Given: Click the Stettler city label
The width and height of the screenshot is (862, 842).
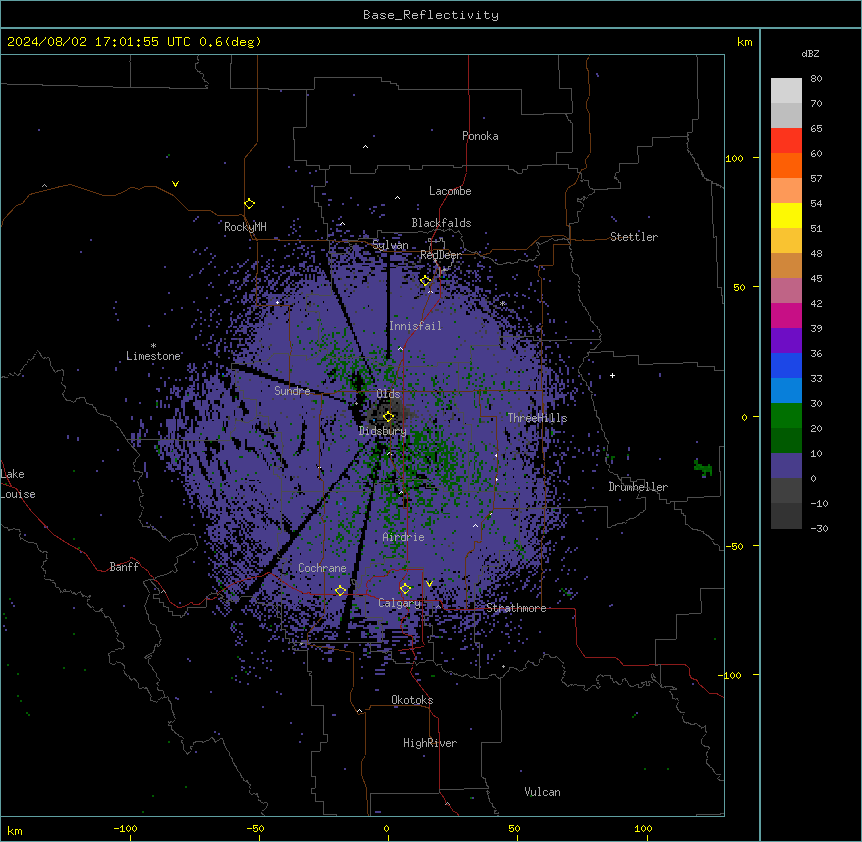Looking at the screenshot, I should click(634, 237).
